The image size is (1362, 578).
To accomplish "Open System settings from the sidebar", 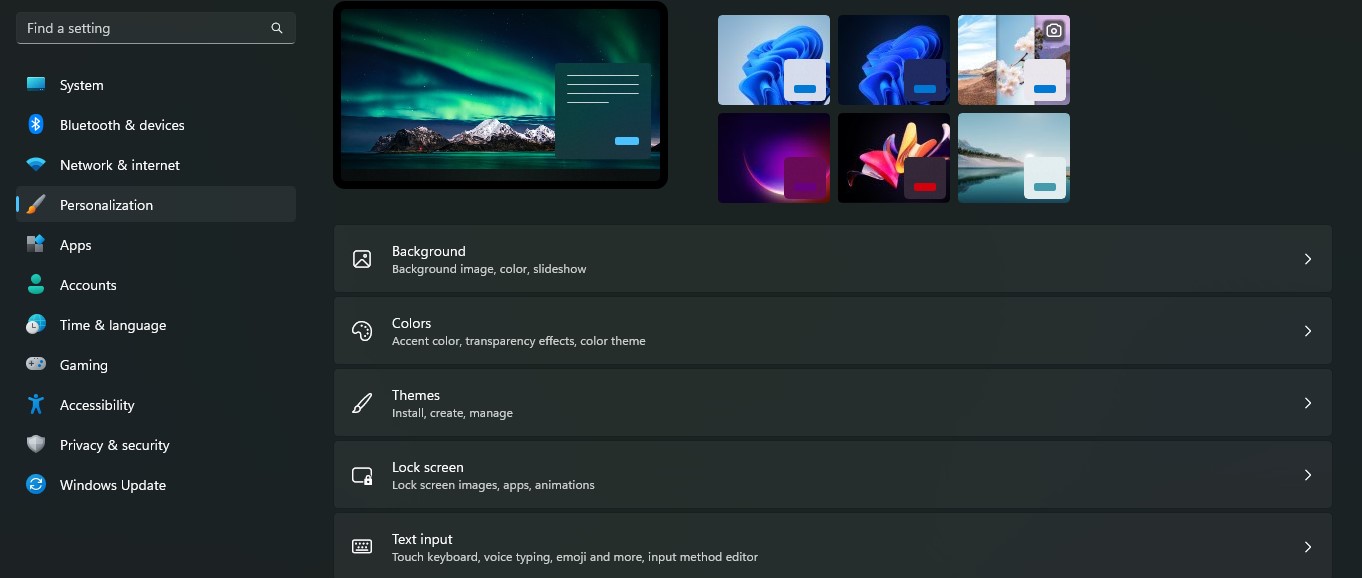I will pyautogui.click(x=36, y=85).
